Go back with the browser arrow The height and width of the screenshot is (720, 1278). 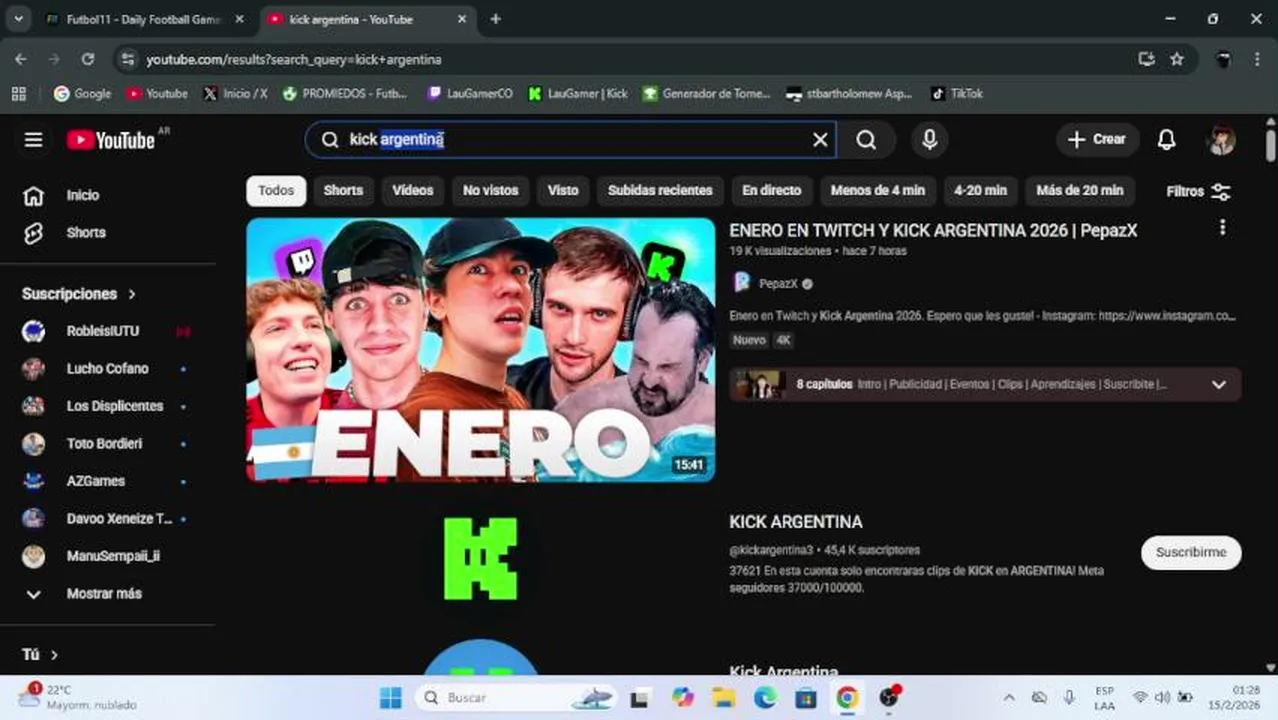(21, 59)
